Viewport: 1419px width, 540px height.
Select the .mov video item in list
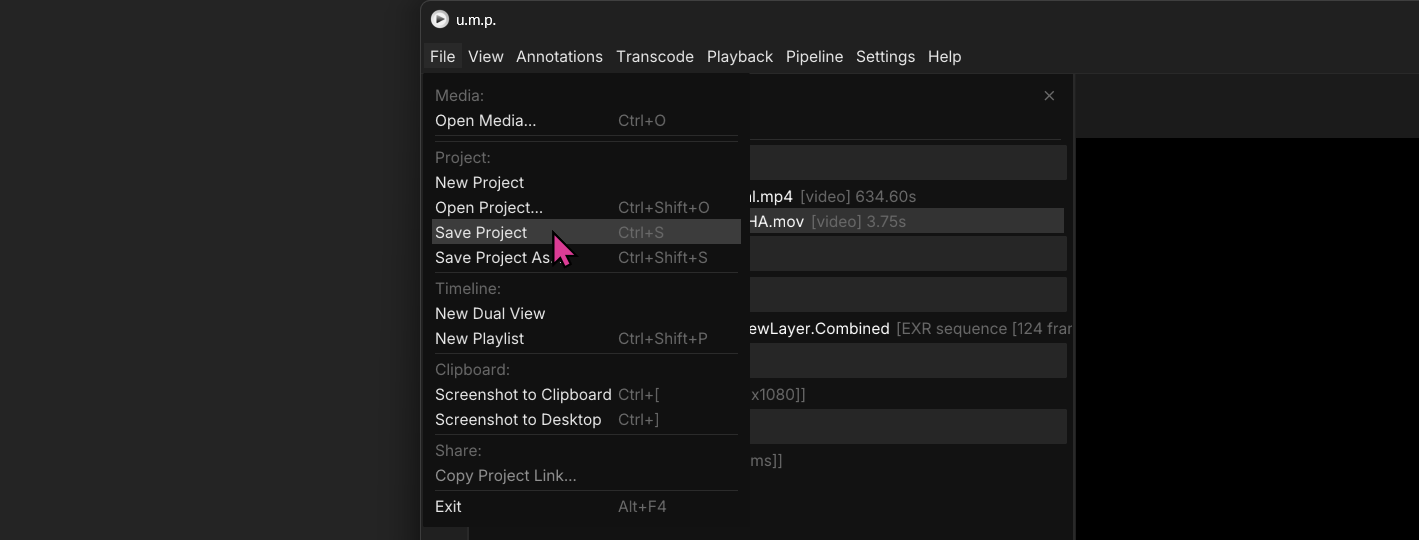(900, 222)
